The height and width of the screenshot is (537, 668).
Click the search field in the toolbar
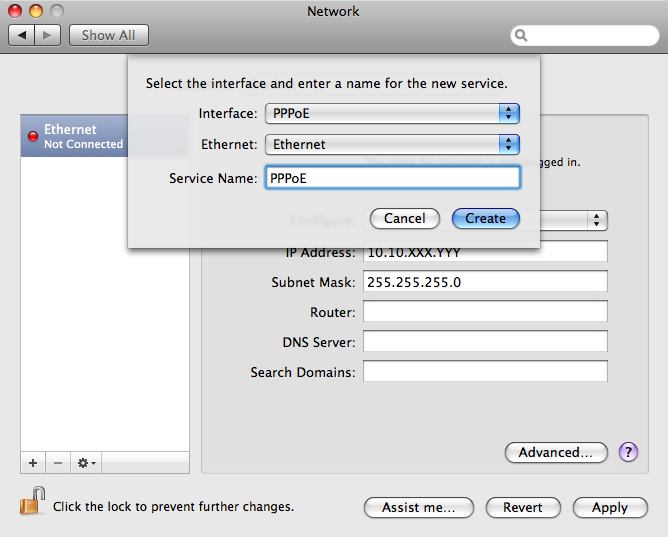(x=584, y=35)
